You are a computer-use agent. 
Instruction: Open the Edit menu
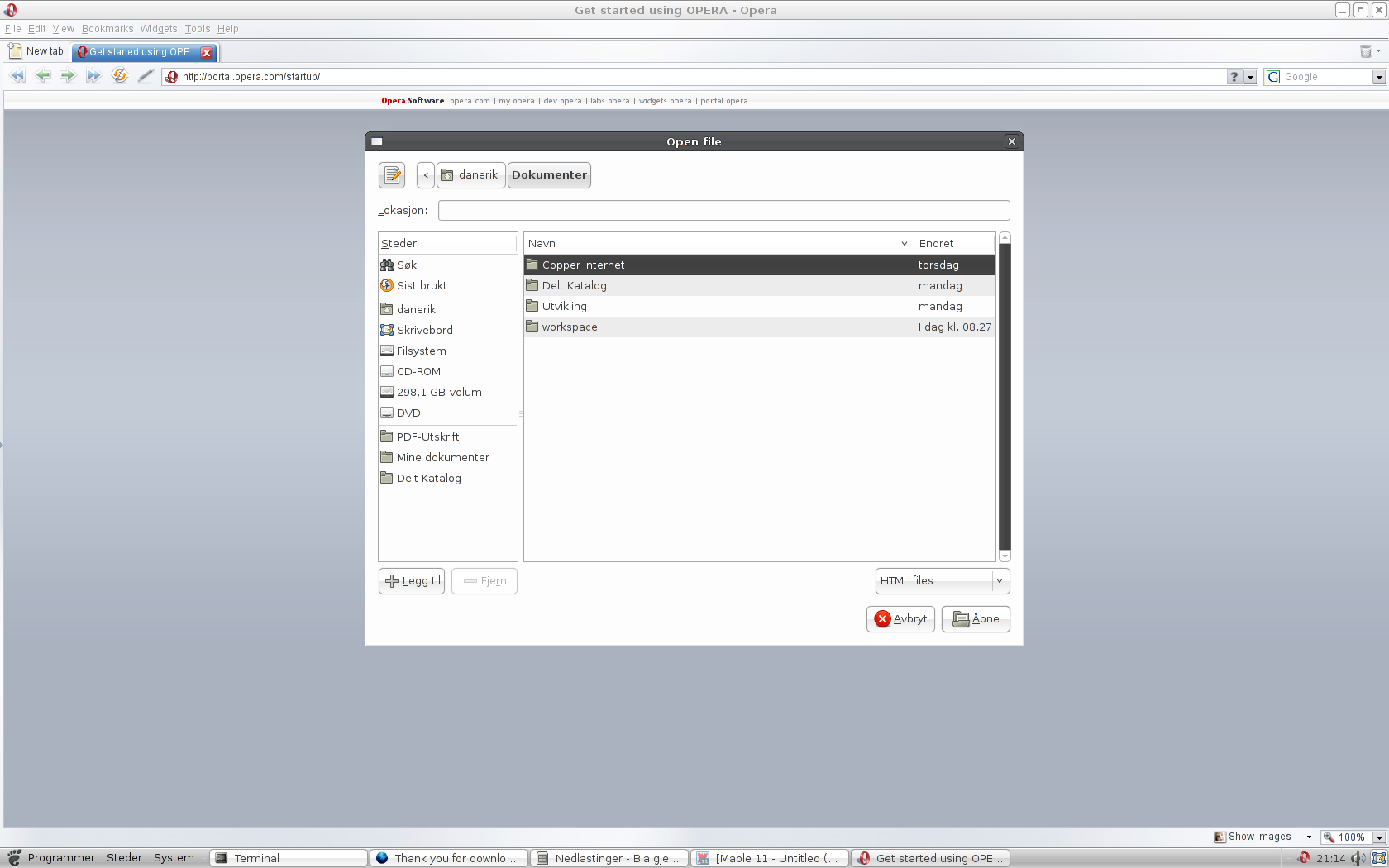(36, 29)
